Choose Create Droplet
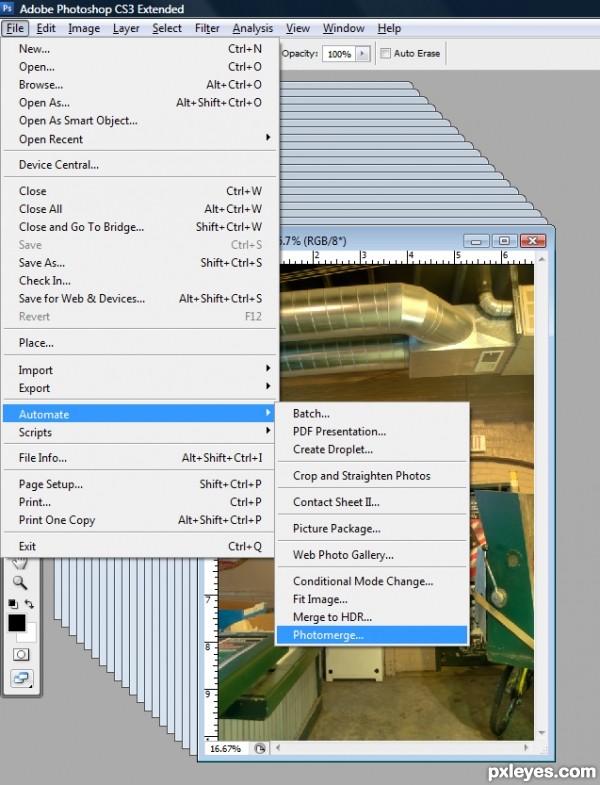 point(372,449)
